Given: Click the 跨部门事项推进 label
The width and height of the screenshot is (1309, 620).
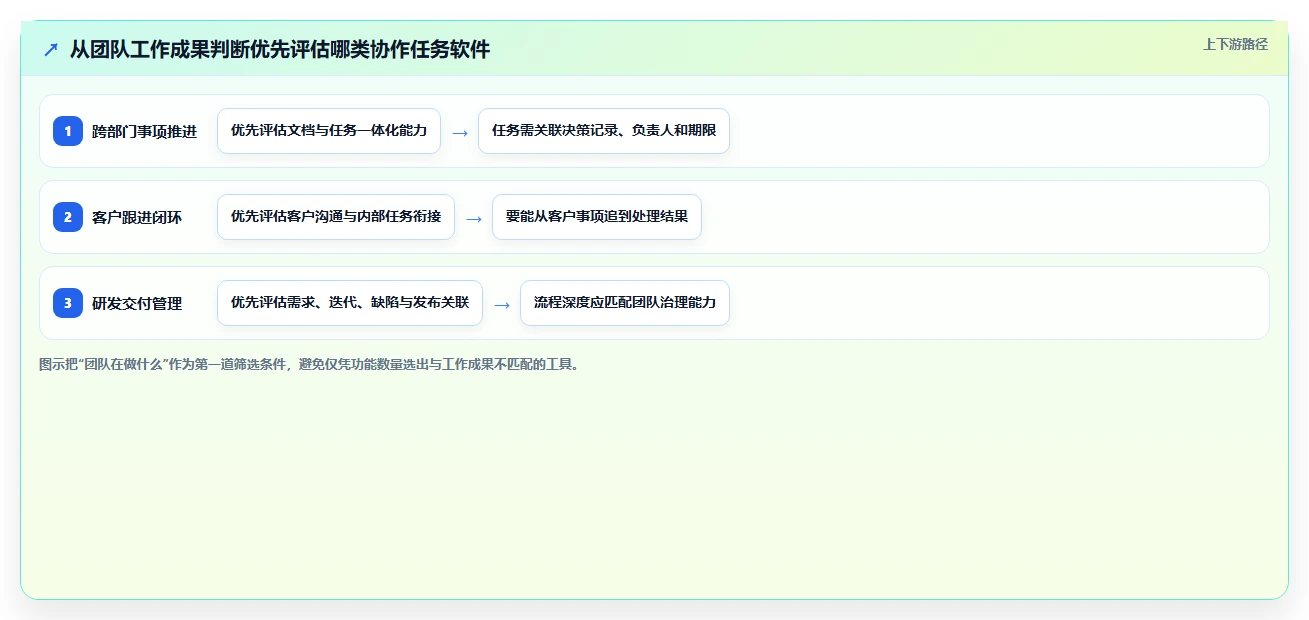Looking at the screenshot, I should click(x=144, y=131).
